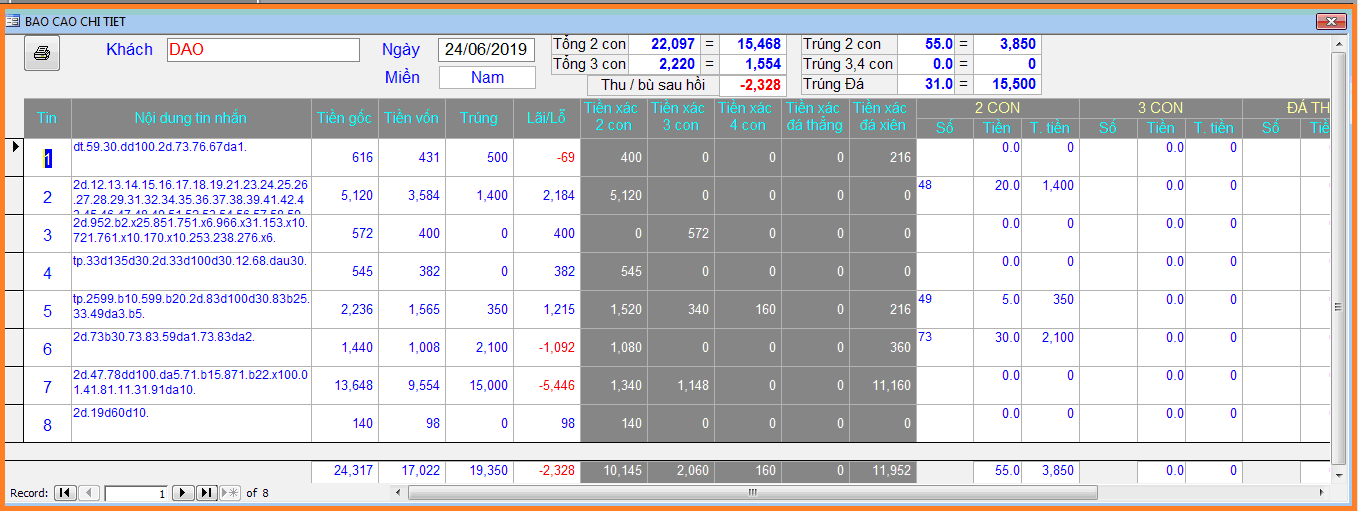Click the Ngày date field 24/06/2019
The width and height of the screenshot is (1359, 511).
click(485, 50)
